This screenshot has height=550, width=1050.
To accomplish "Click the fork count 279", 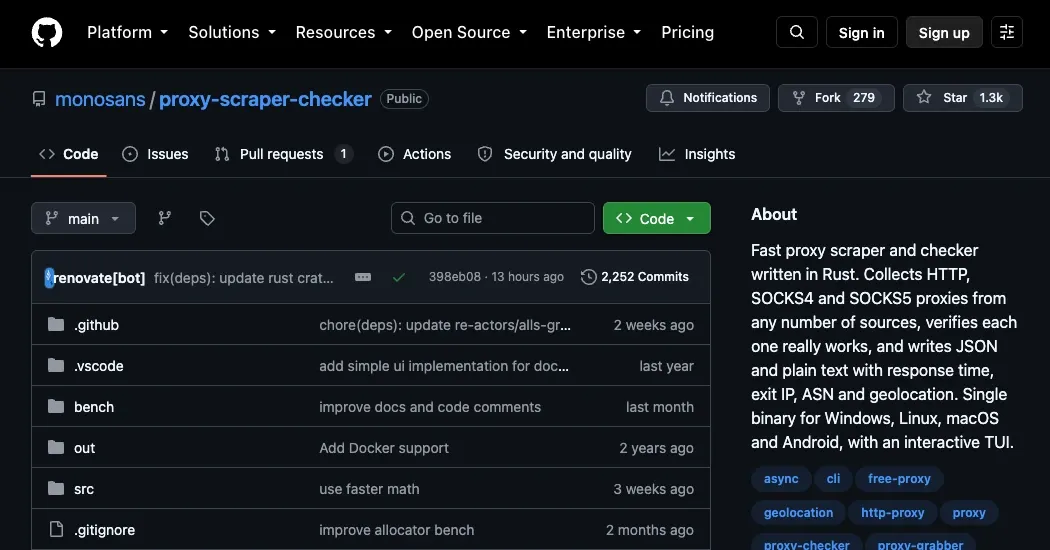I will tap(864, 98).
